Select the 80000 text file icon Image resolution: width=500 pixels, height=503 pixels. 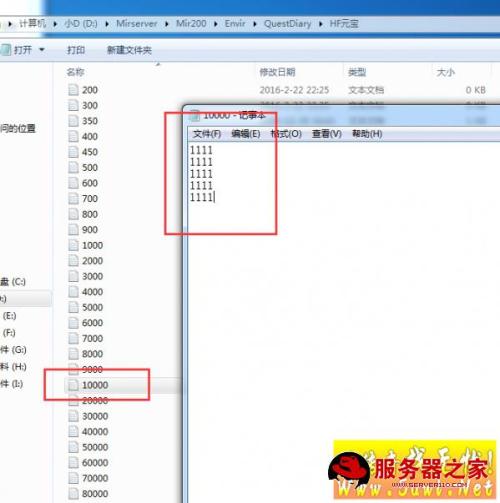click(x=73, y=493)
